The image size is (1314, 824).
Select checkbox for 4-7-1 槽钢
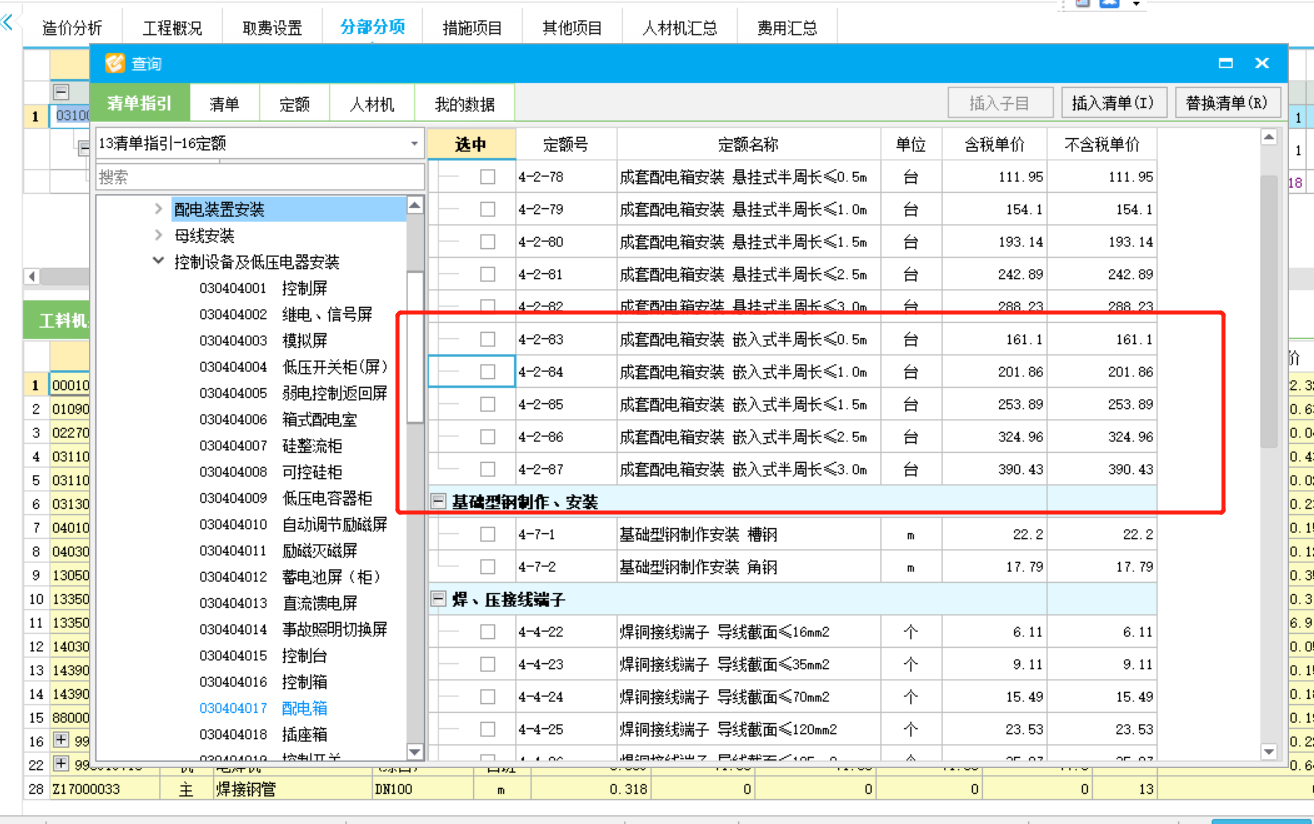(487, 535)
